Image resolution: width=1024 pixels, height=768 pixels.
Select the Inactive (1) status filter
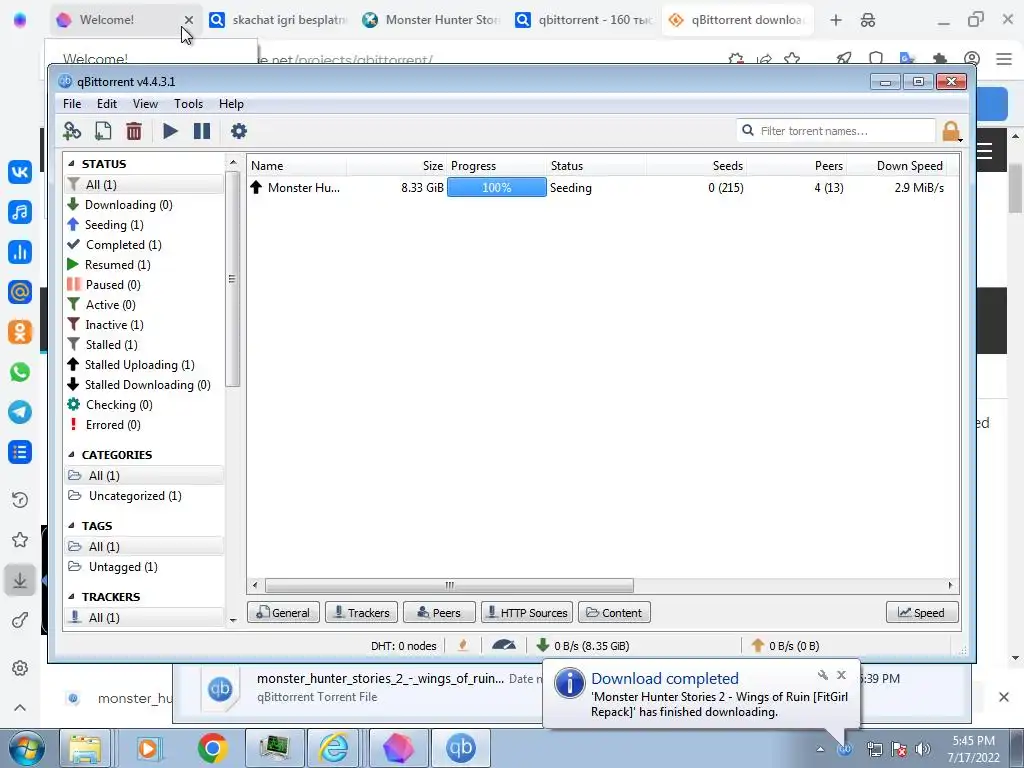[144, 325]
